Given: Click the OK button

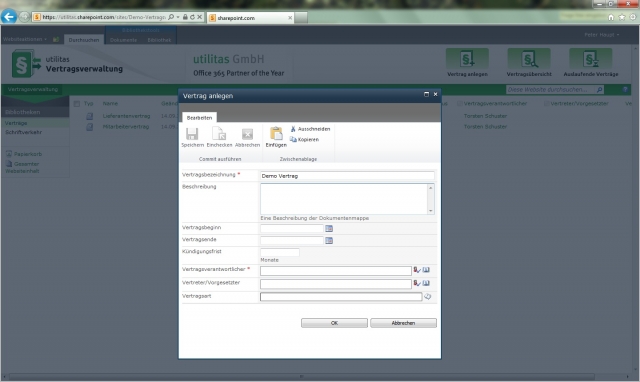Looking at the screenshot, I should click(x=334, y=323).
